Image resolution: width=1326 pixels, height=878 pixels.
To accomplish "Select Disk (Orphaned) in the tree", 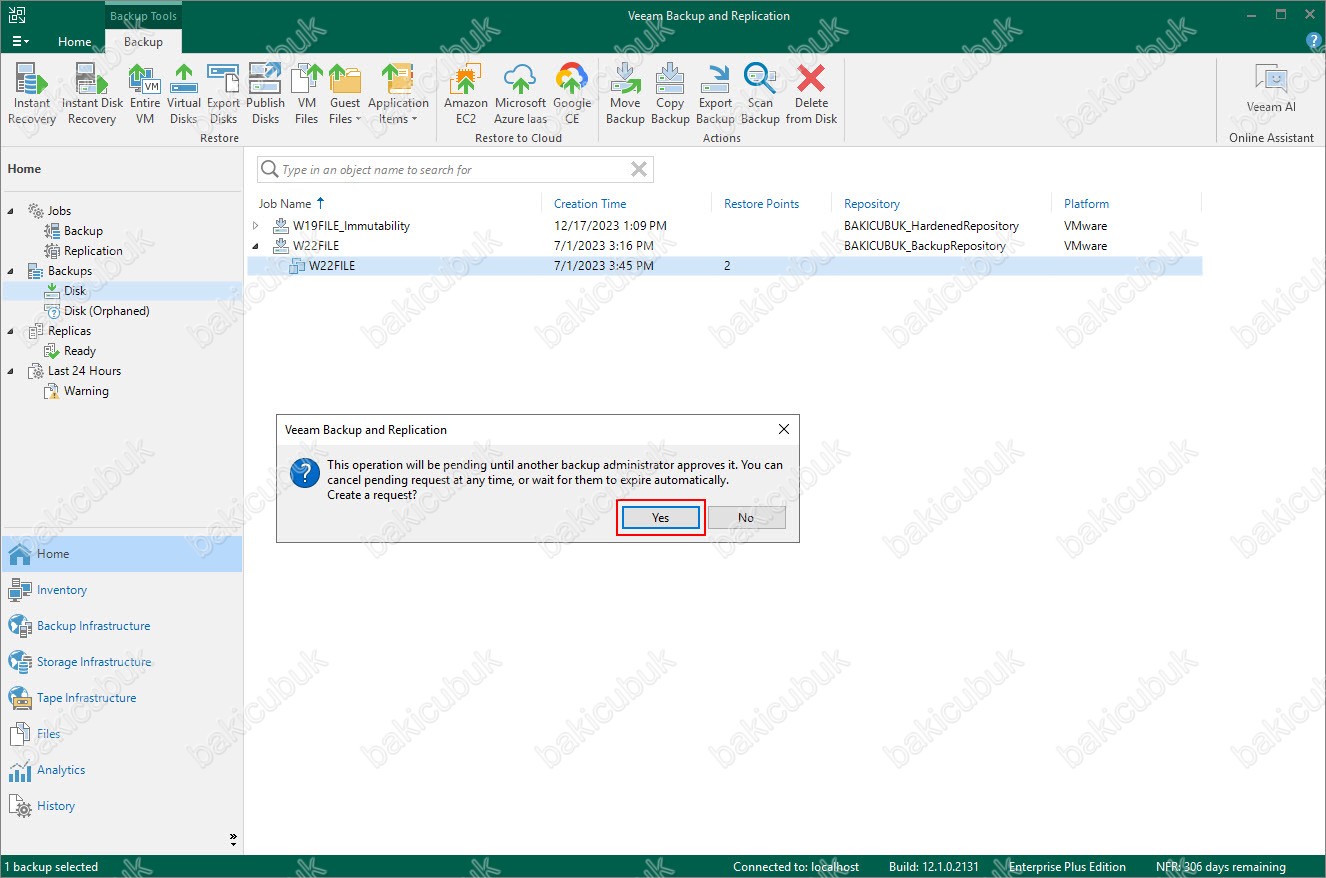I will 106,311.
